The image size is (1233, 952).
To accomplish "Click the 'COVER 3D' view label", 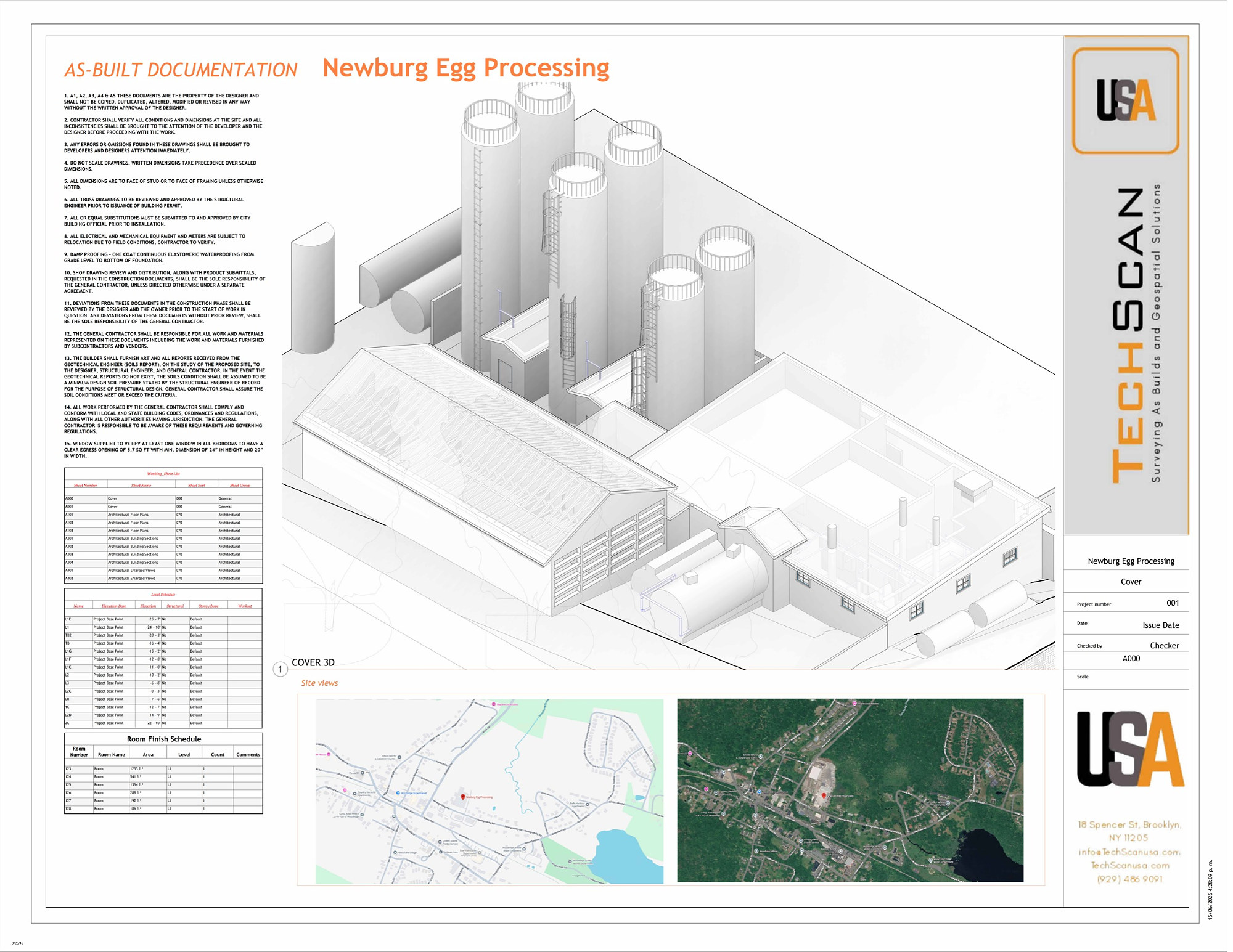I will pos(313,662).
